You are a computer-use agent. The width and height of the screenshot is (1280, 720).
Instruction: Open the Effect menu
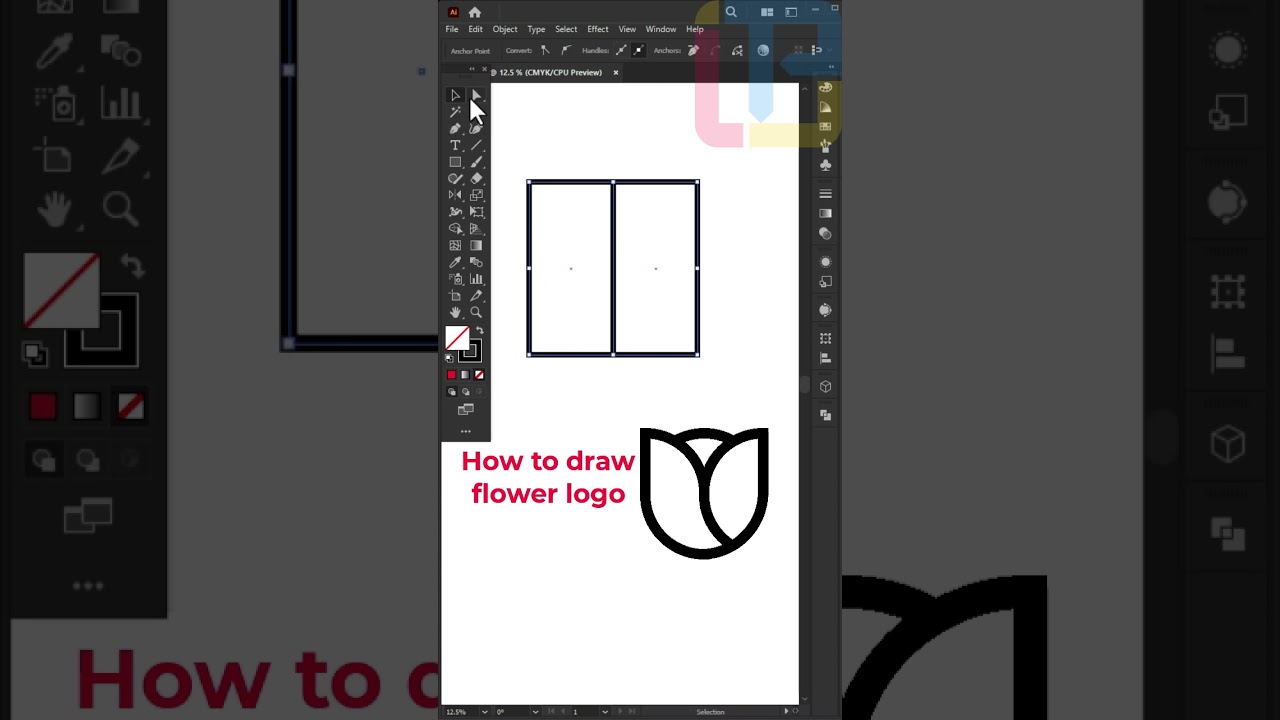tap(598, 29)
